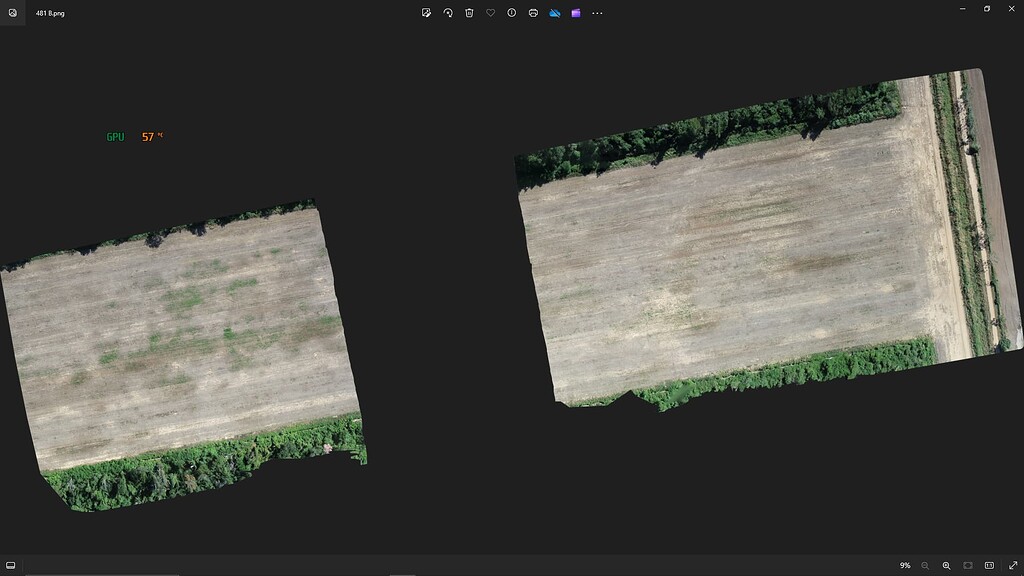Screen dimensions: 1024x576
Task: Click the OneDrive cloud sync status button
Action: tap(553, 13)
